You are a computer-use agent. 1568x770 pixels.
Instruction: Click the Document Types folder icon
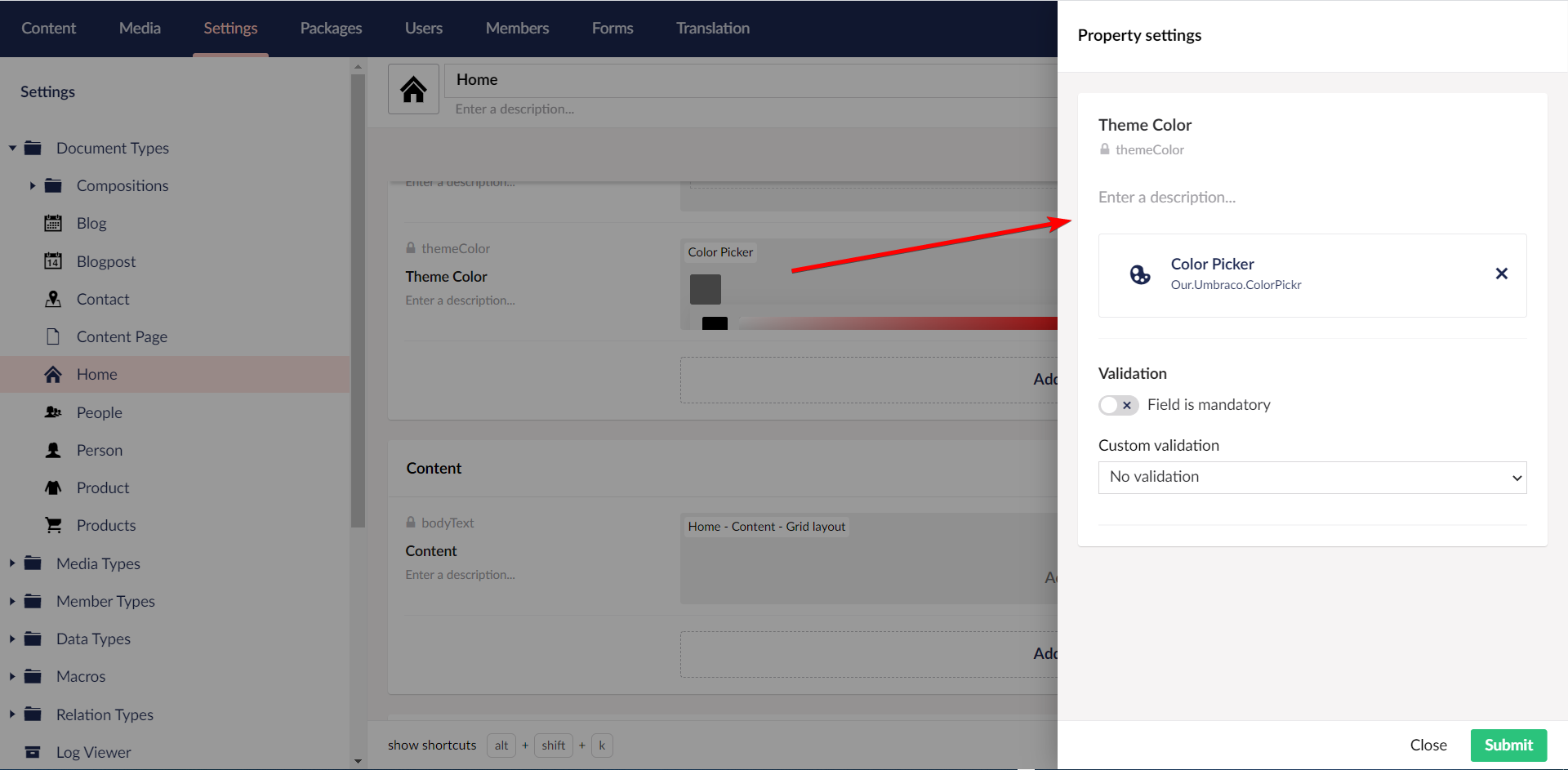pos(33,148)
